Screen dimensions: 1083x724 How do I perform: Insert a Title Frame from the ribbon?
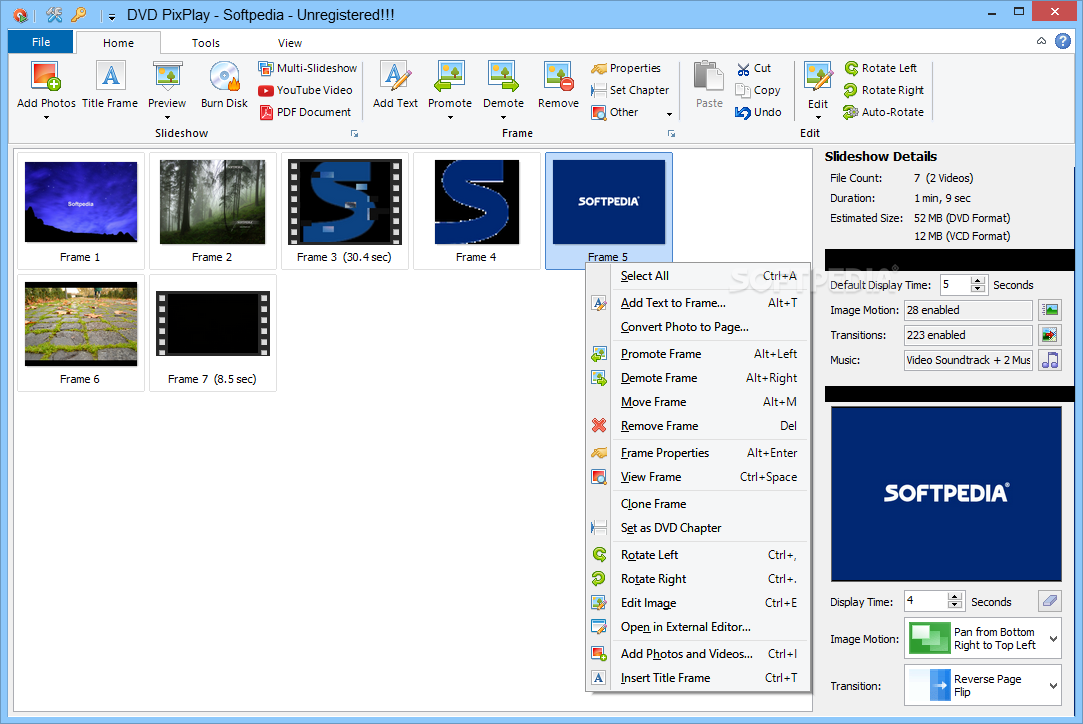click(x=110, y=84)
